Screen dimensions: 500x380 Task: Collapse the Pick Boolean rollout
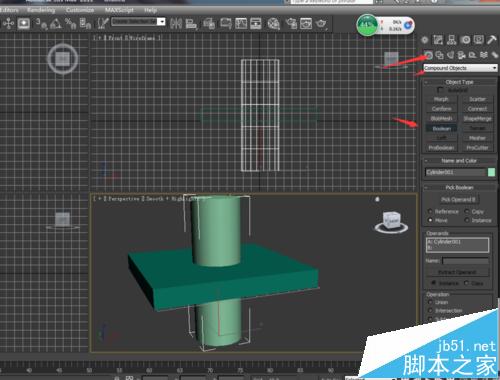tap(460, 187)
